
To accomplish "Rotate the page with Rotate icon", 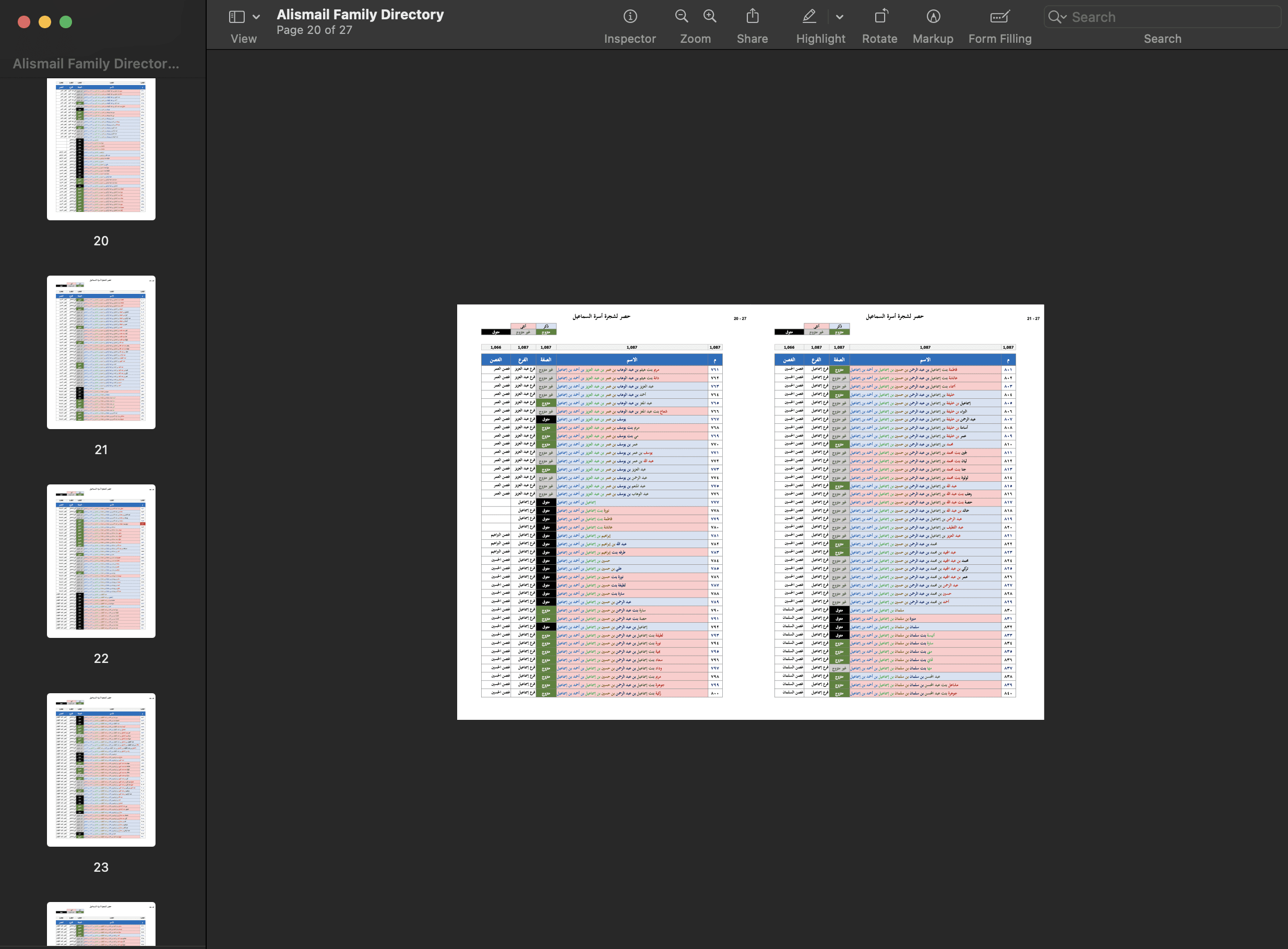I will pyautogui.click(x=880, y=17).
